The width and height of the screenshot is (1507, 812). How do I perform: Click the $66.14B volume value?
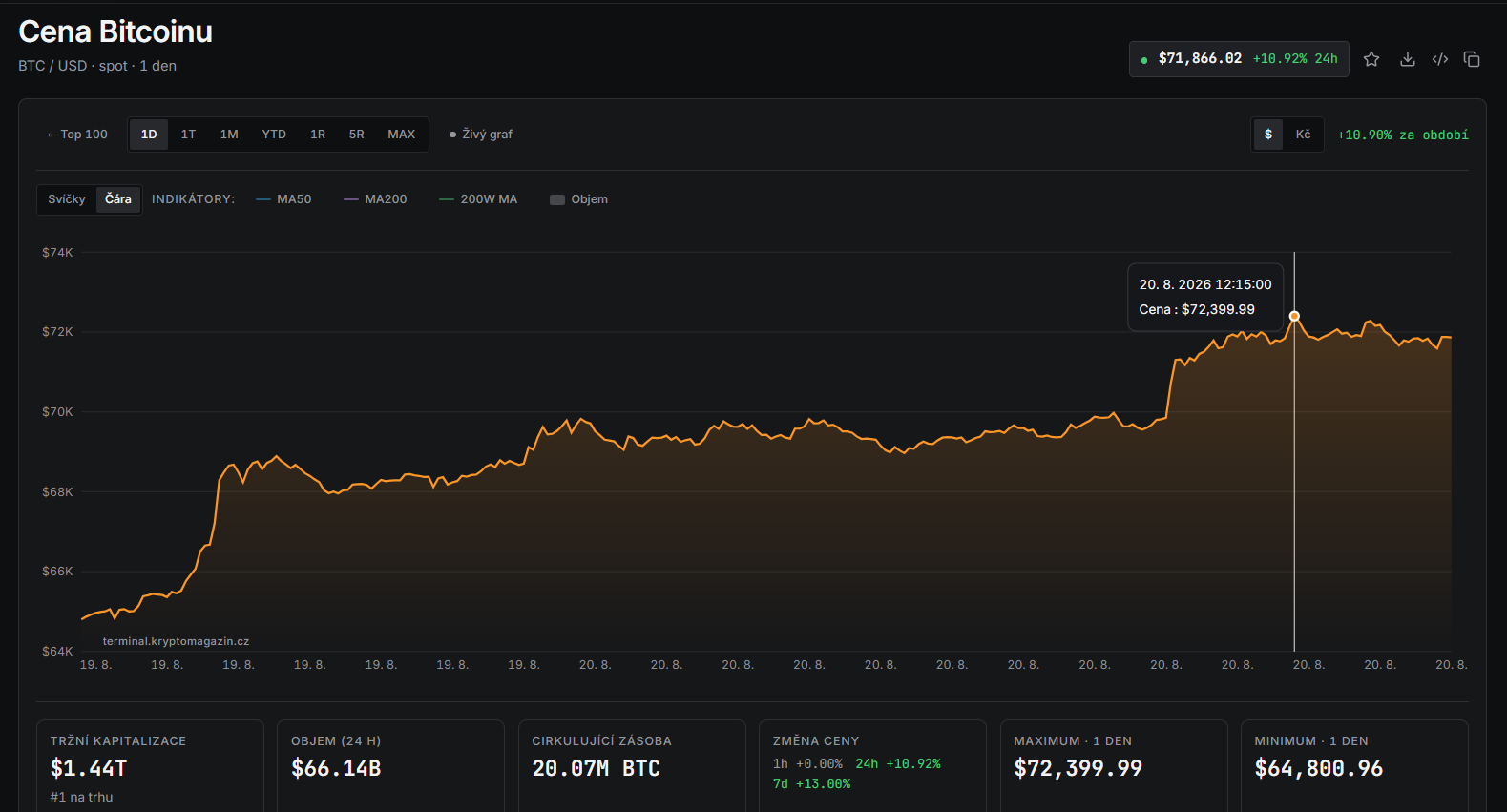336,768
